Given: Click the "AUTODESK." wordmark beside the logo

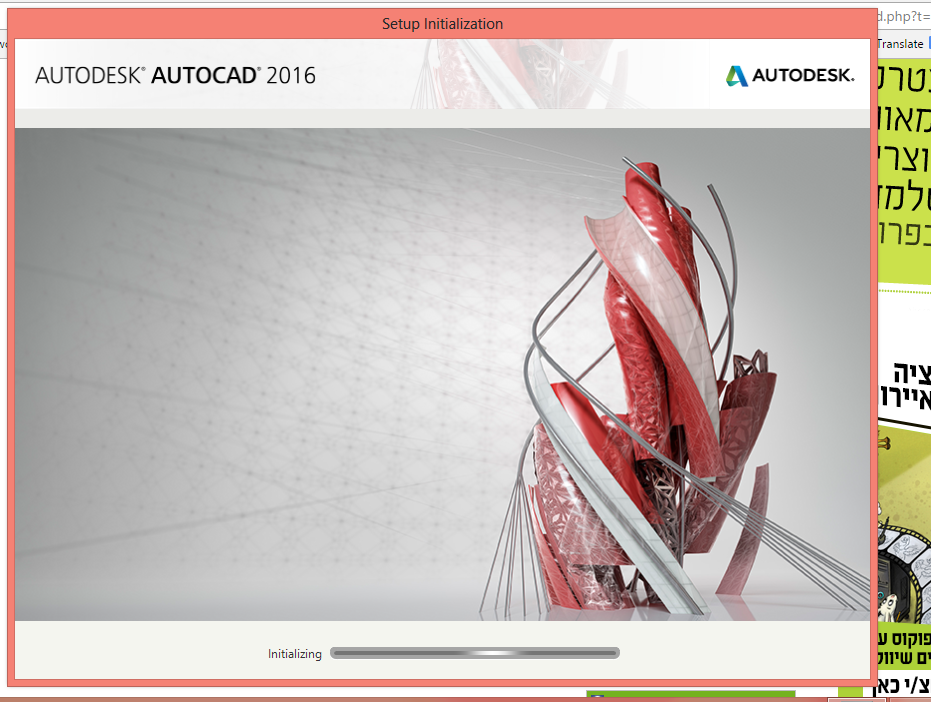Looking at the screenshot, I should [803, 75].
